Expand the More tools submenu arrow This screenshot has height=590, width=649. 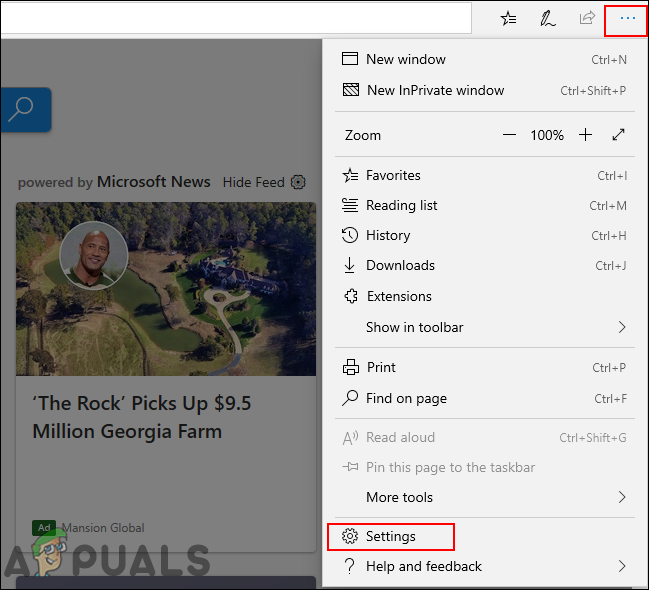622,497
